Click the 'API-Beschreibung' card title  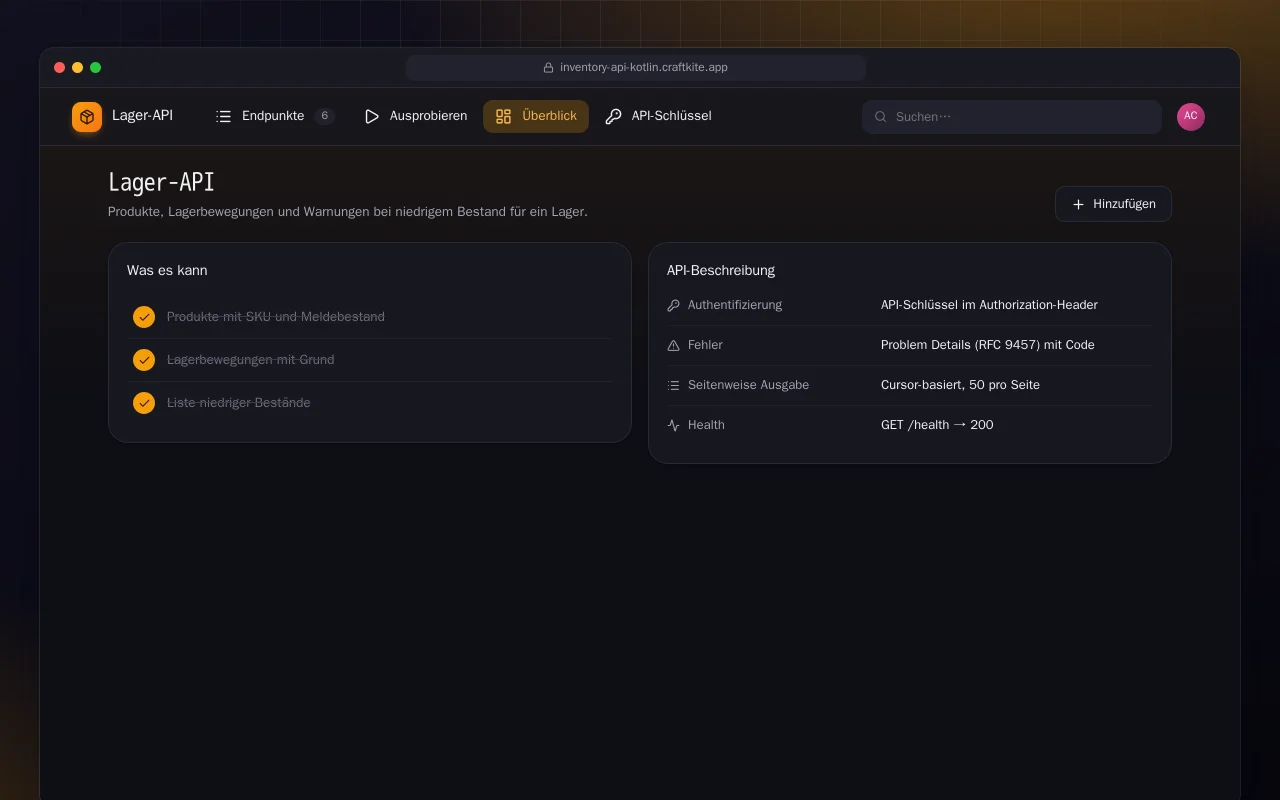721,271
